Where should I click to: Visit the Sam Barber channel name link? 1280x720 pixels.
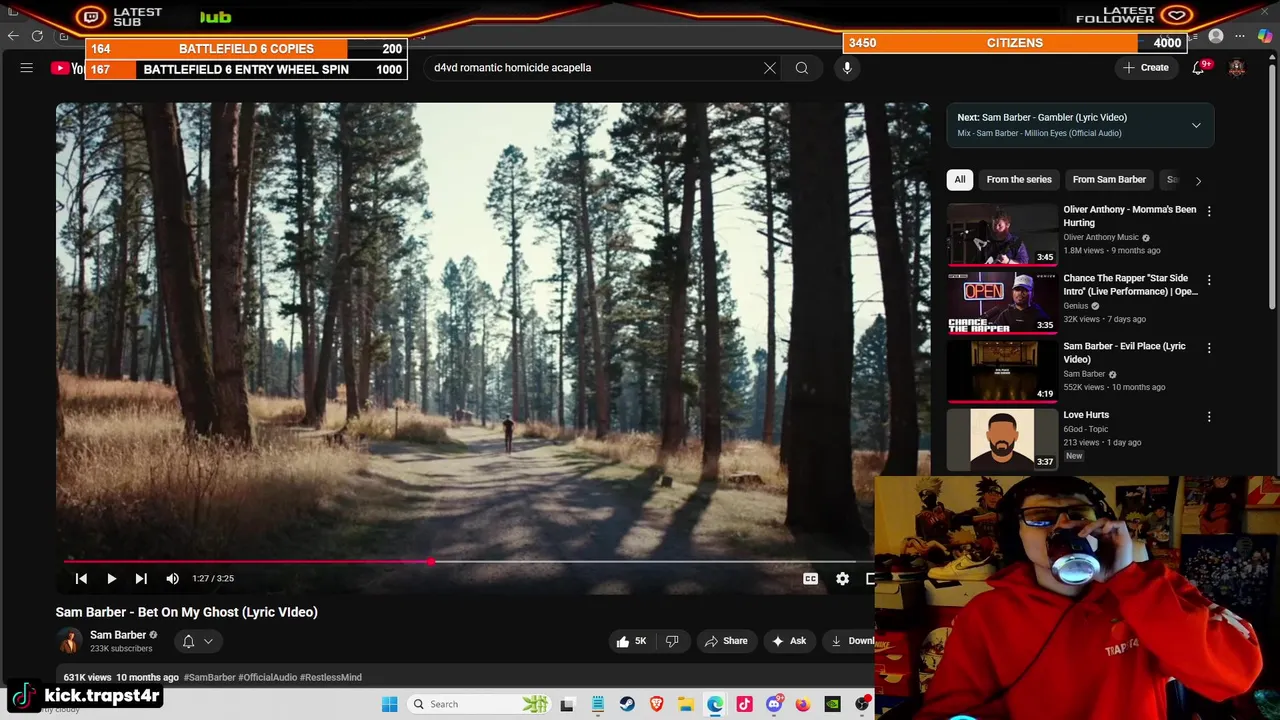pos(118,635)
